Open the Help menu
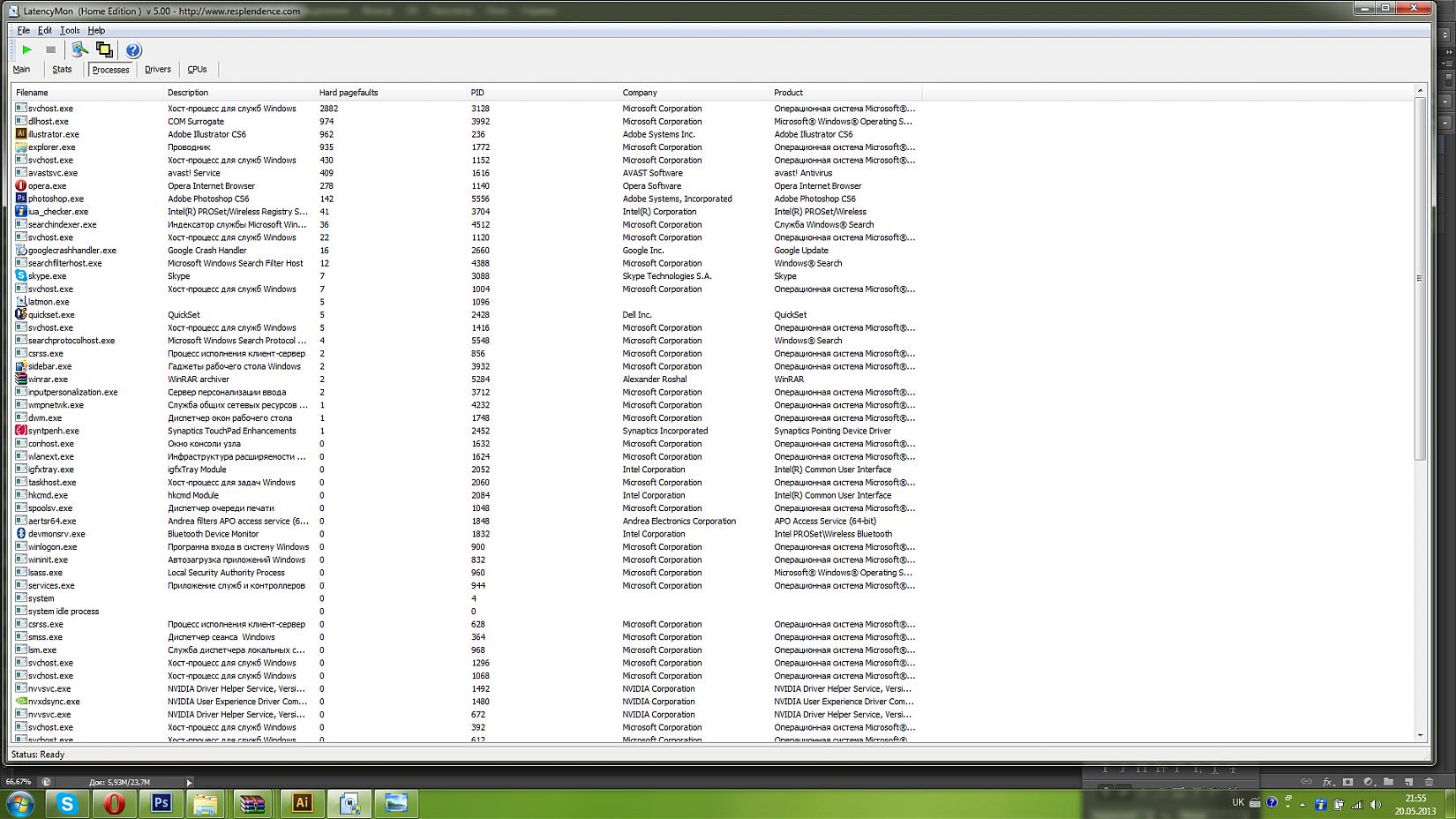The image size is (1456, 819). coord(96,30)
